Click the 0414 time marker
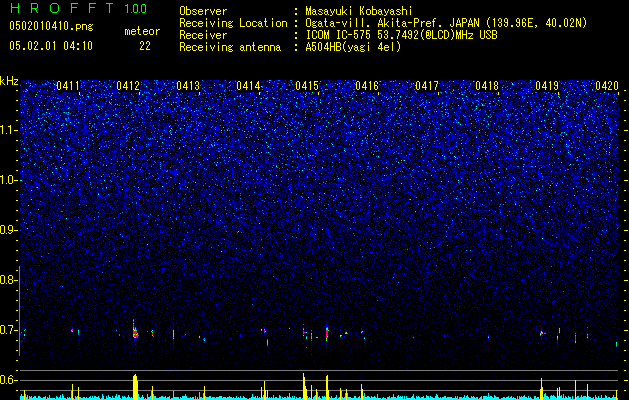The image size is (629, 400). pyautogui.click(x=248, y=86)
